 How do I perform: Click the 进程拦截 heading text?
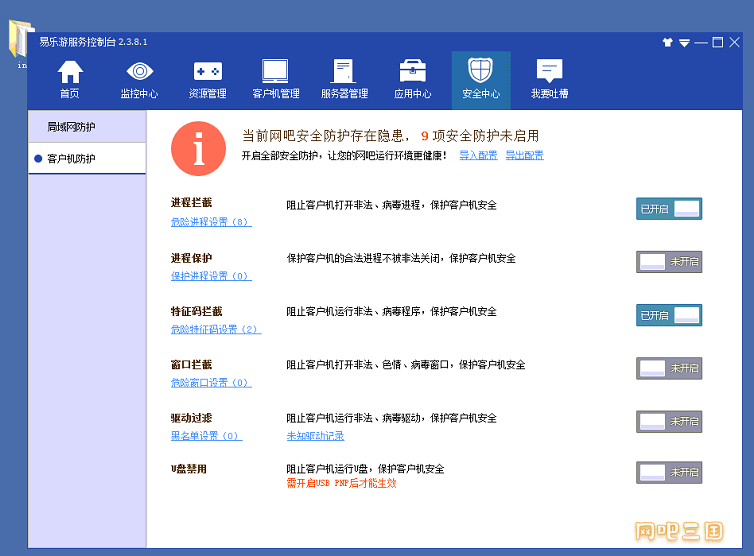pos(191,202)
